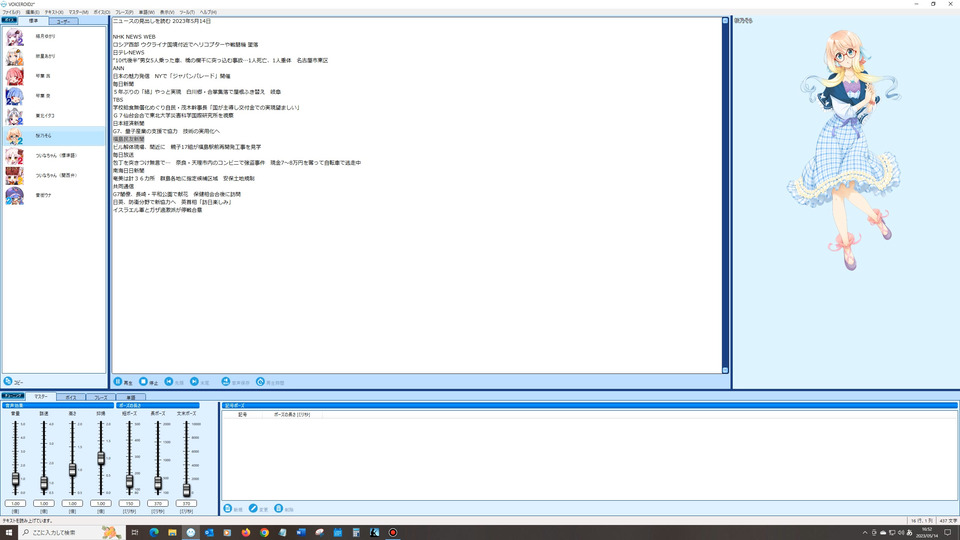Open the 編集(E) menu
The image size is (960, 540).
(32, 12)
